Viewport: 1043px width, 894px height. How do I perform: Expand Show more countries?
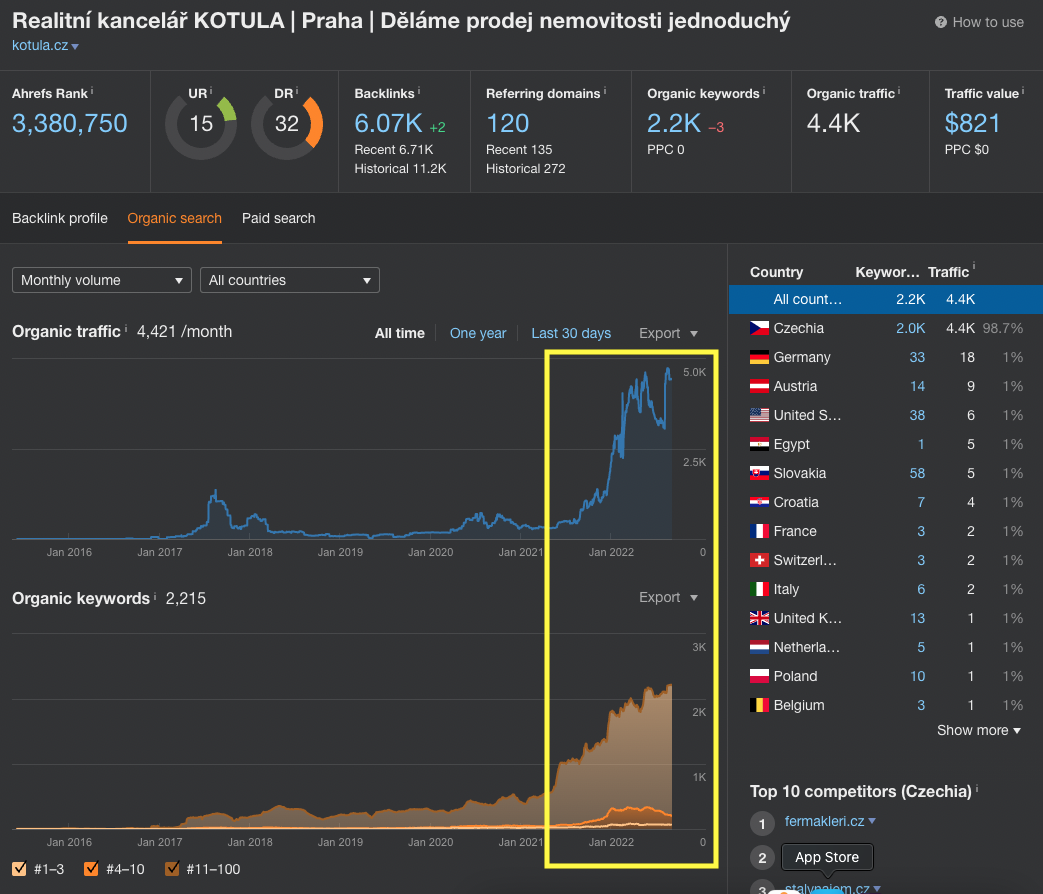point(978,730)
